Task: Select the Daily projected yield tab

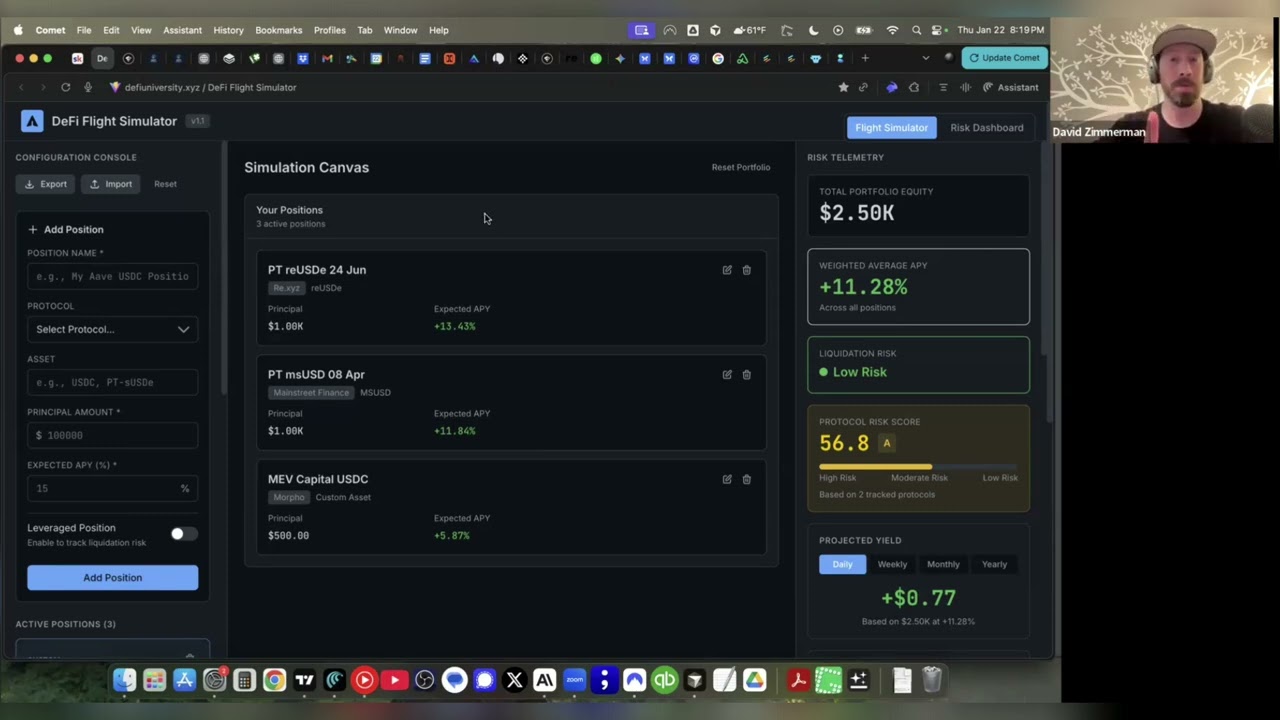Action: point(842,564)
